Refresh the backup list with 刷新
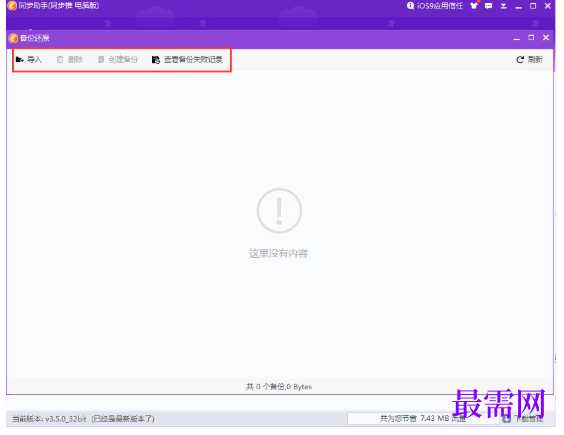This screenshot has height=435, width=564. click(529, 59)
